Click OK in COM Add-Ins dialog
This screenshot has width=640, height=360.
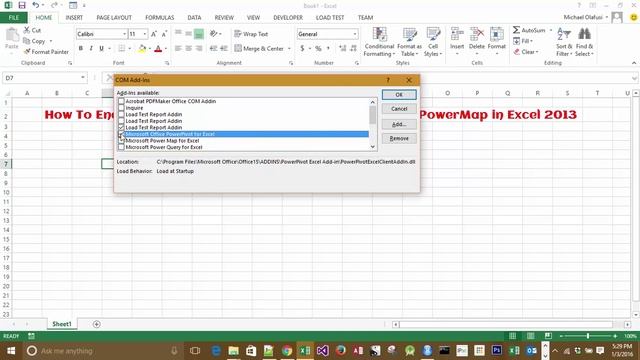(399, 95)
